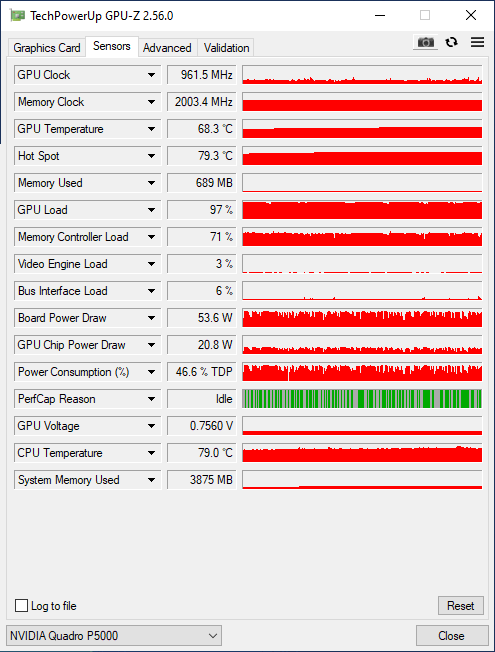
Task: Click the Reset button
Action: point(460,605)
